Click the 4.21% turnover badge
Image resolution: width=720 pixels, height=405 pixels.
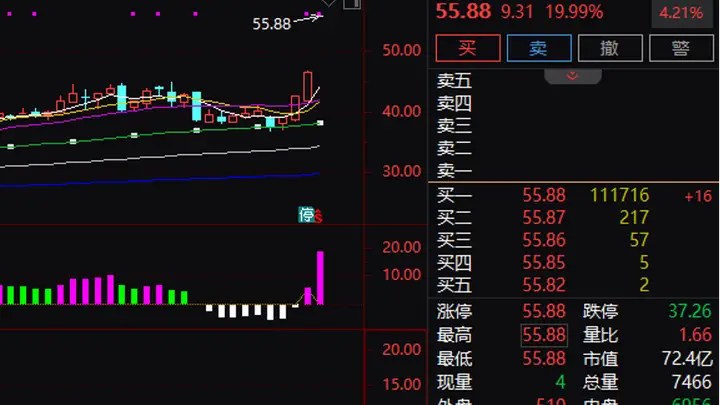coord(681,13)
